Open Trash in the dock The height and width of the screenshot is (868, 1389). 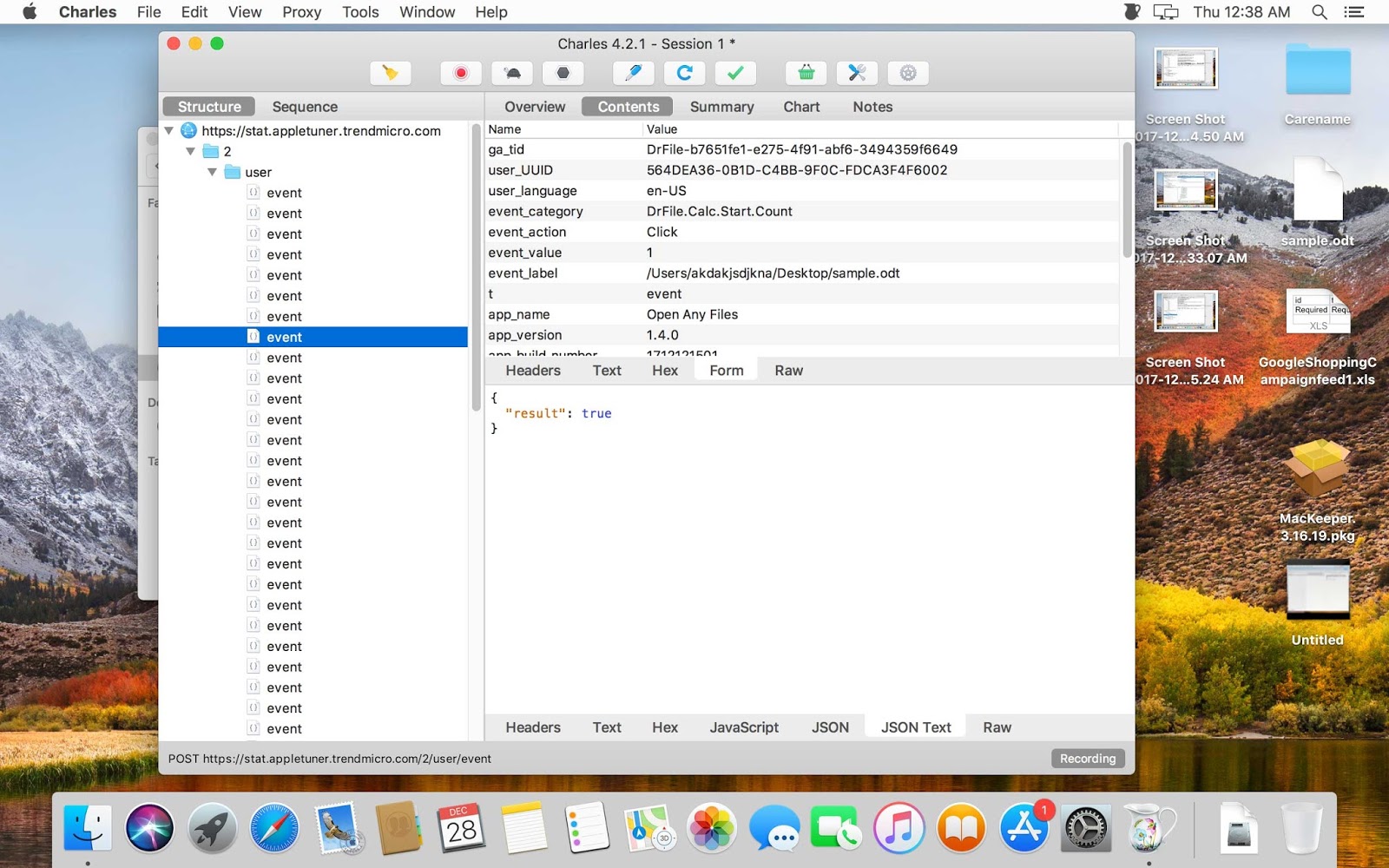[1301, 827]
